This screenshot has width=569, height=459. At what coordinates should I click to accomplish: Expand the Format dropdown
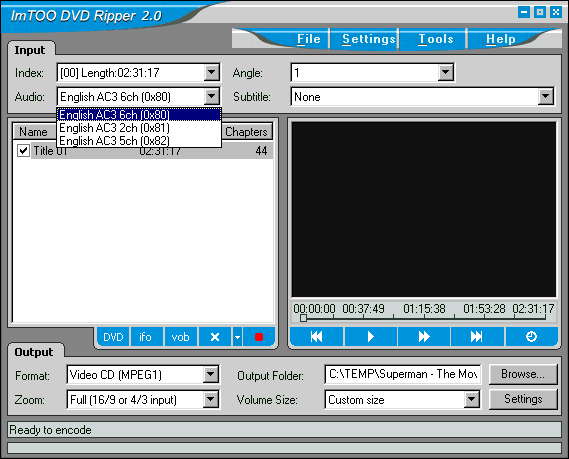click(210, 374)
